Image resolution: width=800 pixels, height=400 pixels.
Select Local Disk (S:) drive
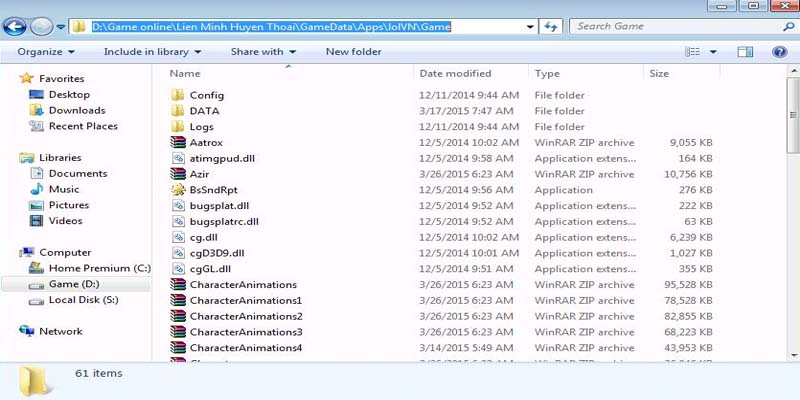coord(83,300)
